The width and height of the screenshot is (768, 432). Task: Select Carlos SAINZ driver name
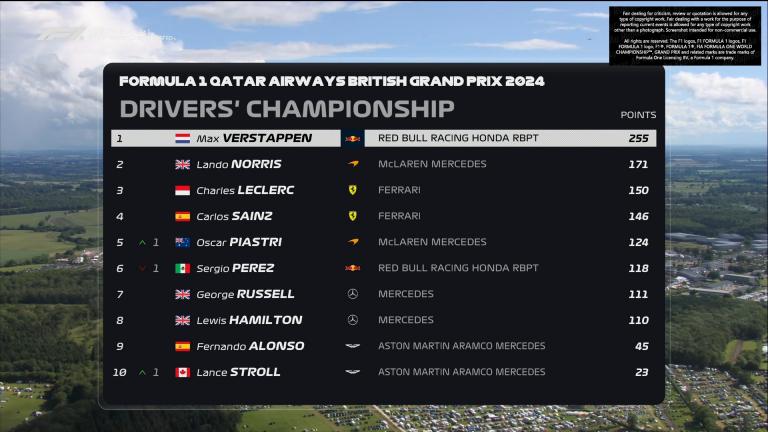tap(234, 216)
